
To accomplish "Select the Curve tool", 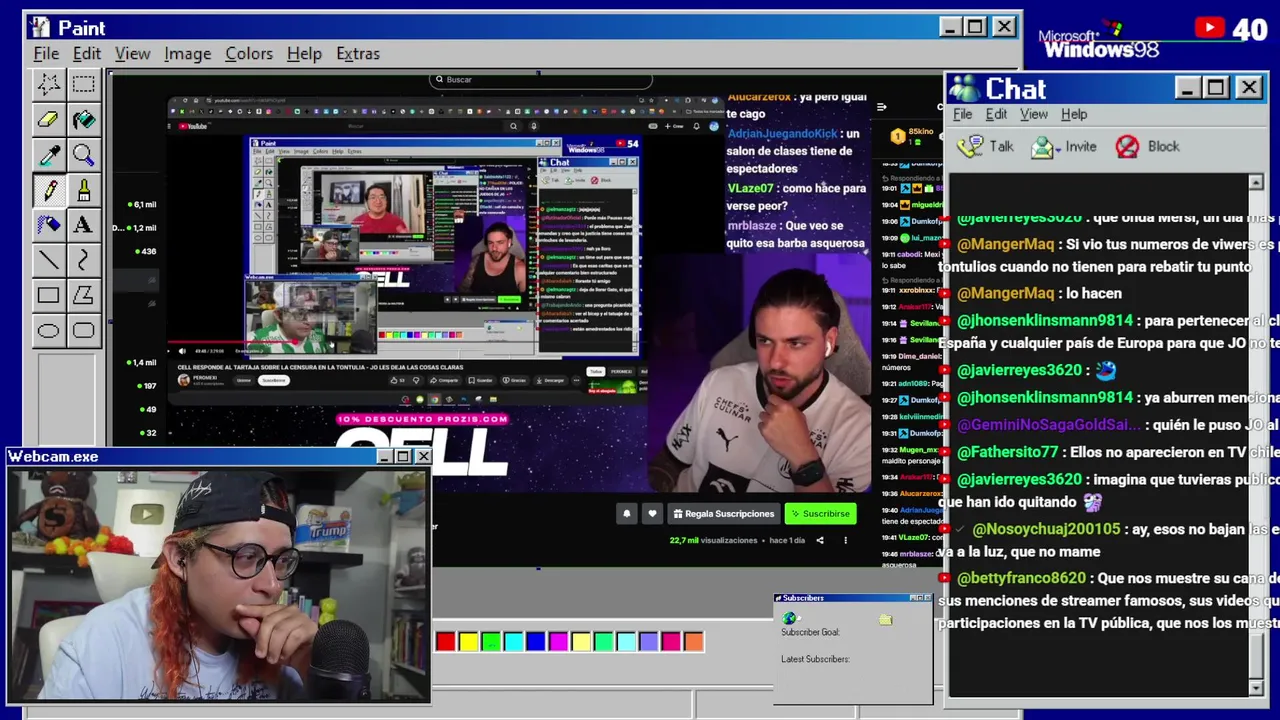I will (x=83, y=260).
